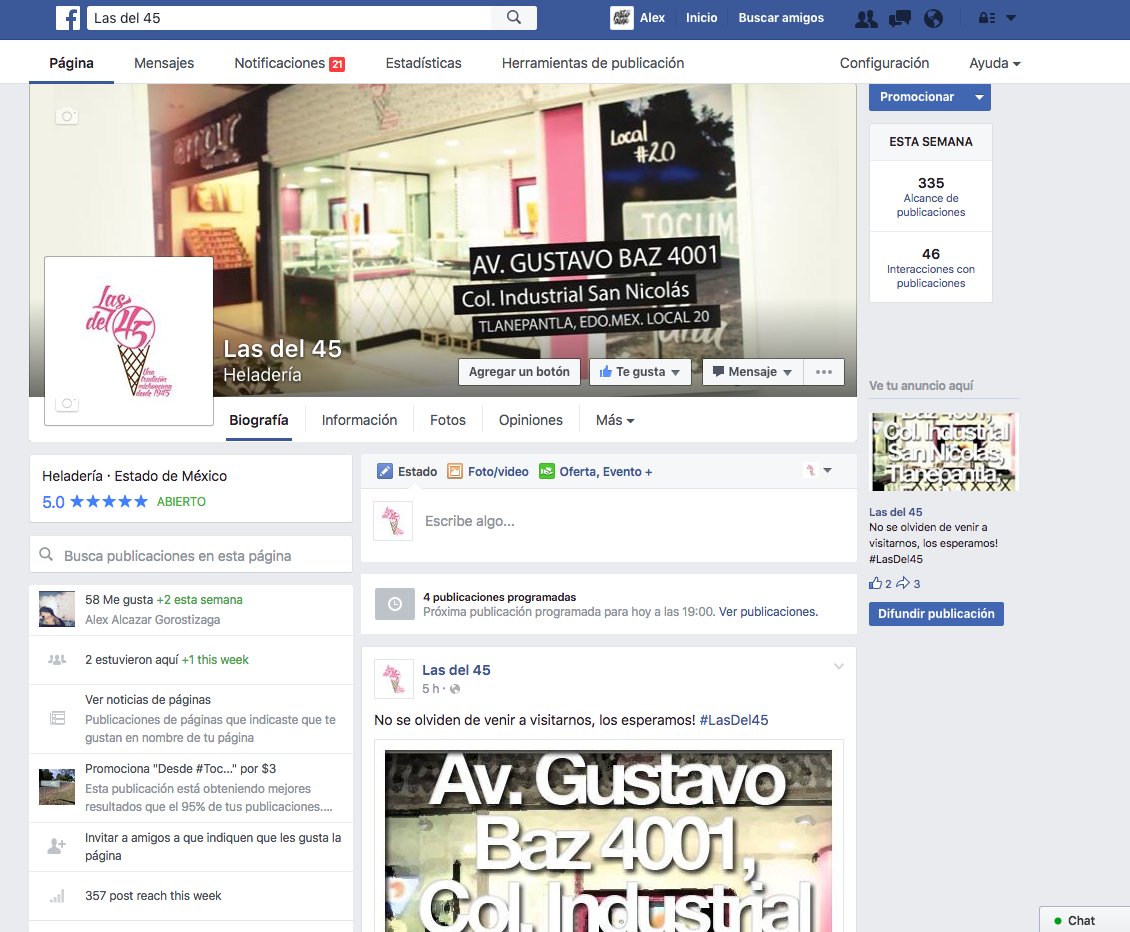Open the Estadísticas tab
1130x932 pixels.
[423, 63]
